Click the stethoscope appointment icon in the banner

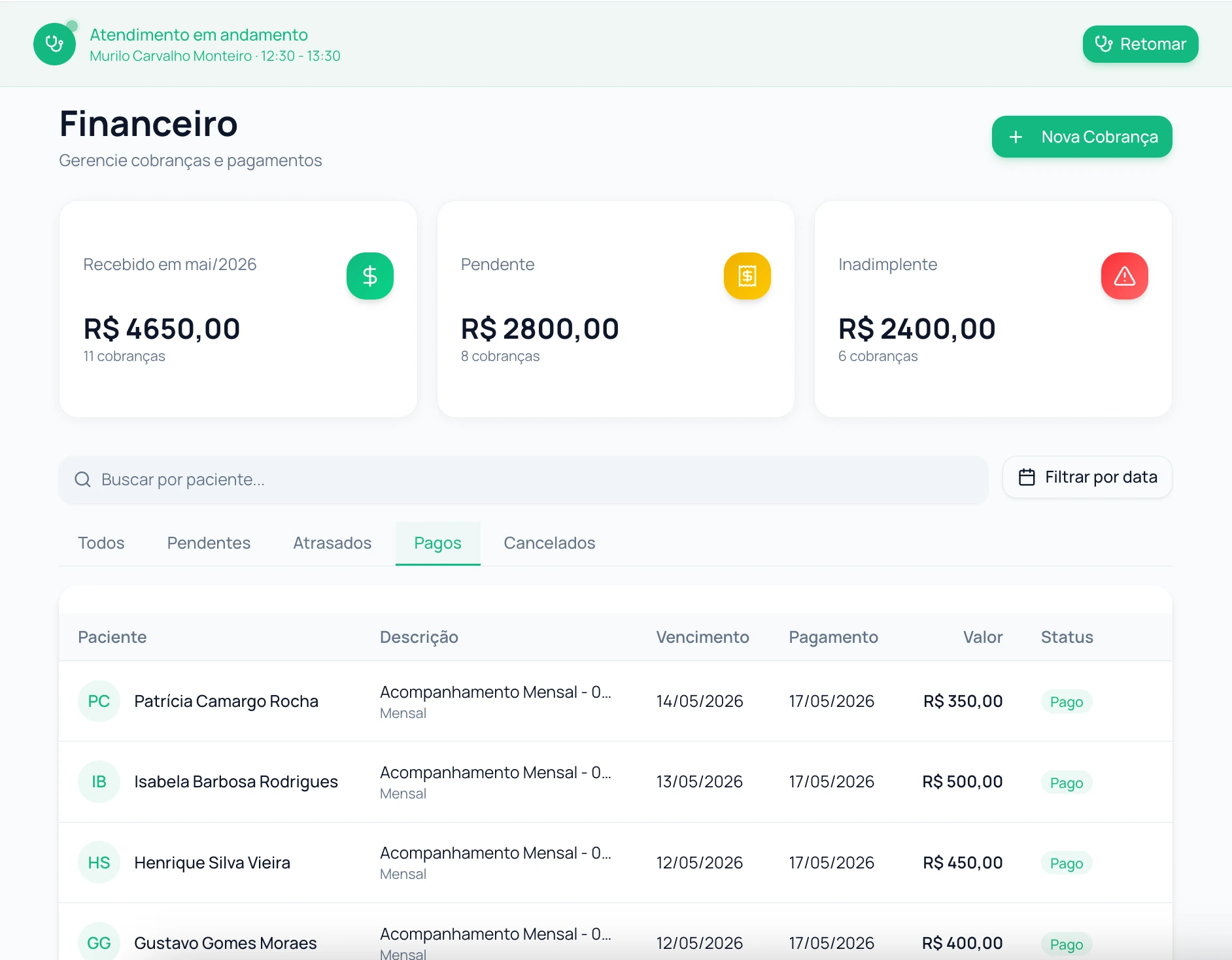54,44
